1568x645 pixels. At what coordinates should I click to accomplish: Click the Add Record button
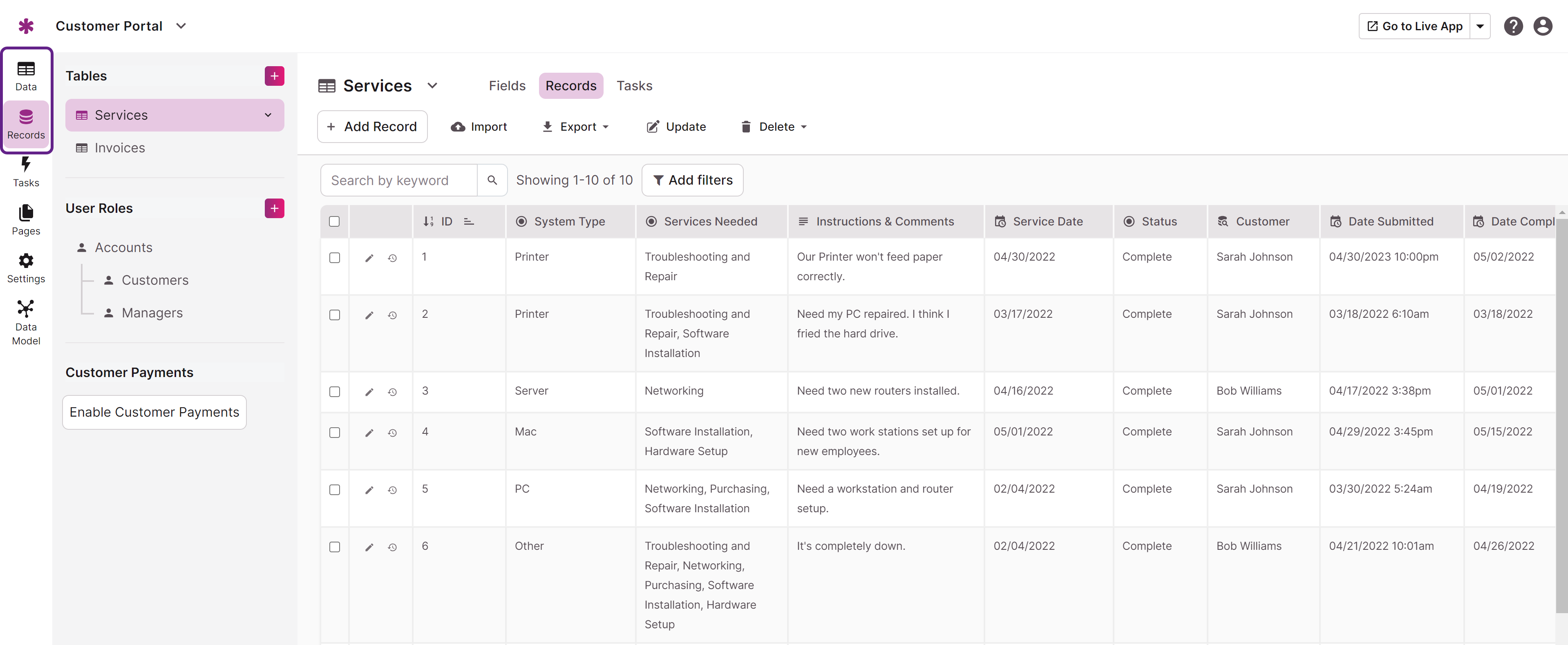tap(372, 127)
